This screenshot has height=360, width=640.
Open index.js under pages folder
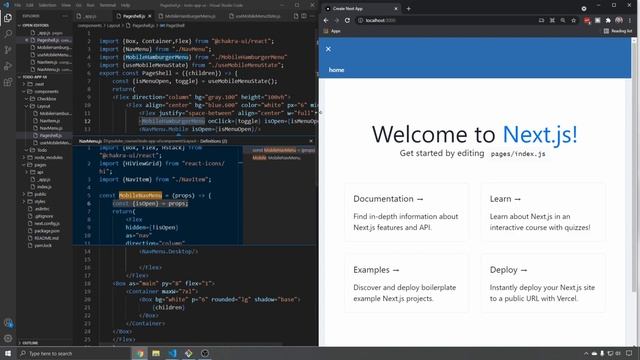[x=44, y=187]
